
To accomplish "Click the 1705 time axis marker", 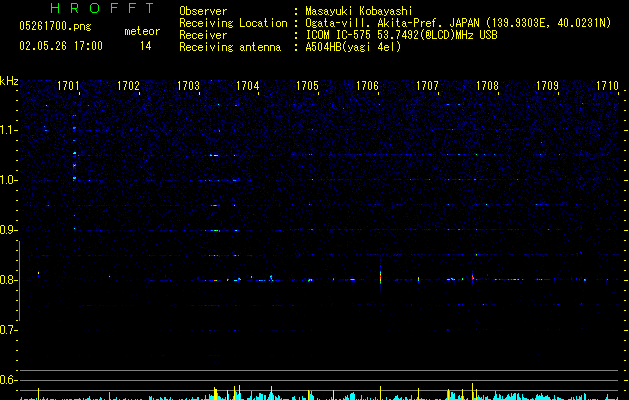I will 307,86.
